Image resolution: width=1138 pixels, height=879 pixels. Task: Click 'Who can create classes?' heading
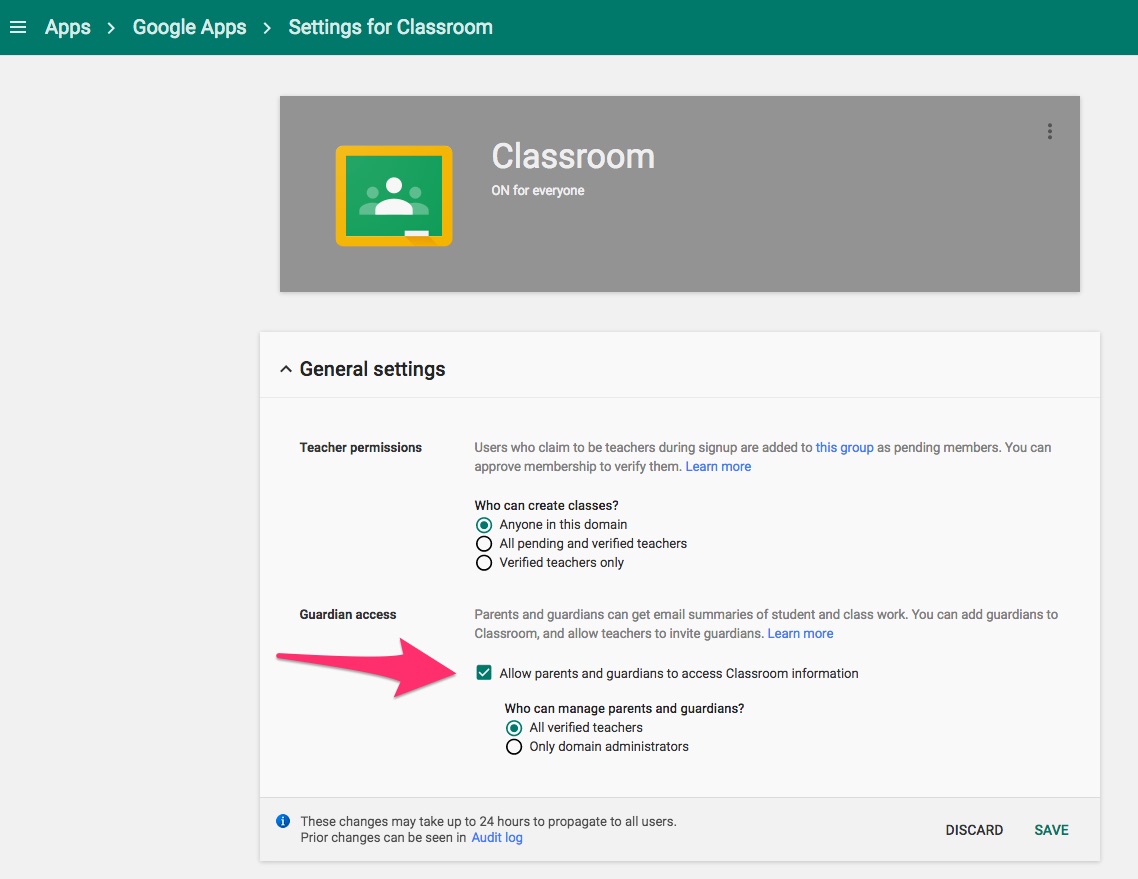click(x=547, y=505)
